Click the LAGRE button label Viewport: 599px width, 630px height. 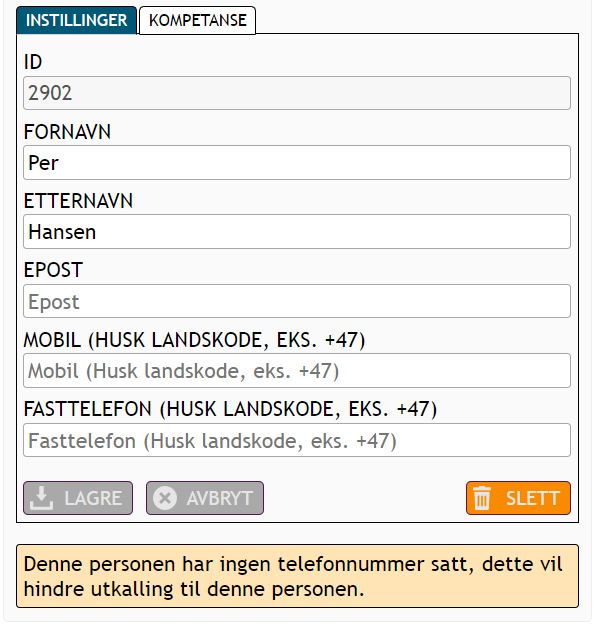coord(93,498)
